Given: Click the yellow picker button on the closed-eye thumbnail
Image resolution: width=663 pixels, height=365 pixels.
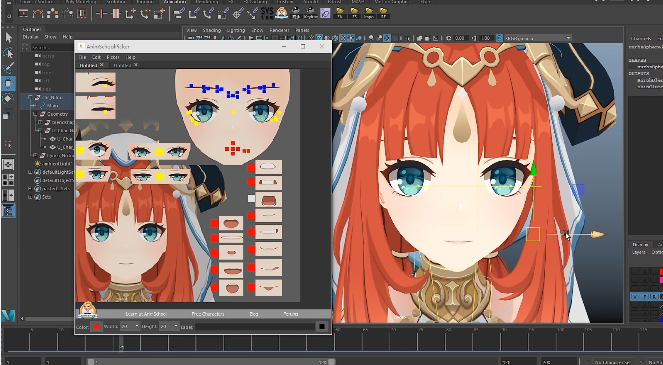Looking at the screenshot, I should point(105,111).
